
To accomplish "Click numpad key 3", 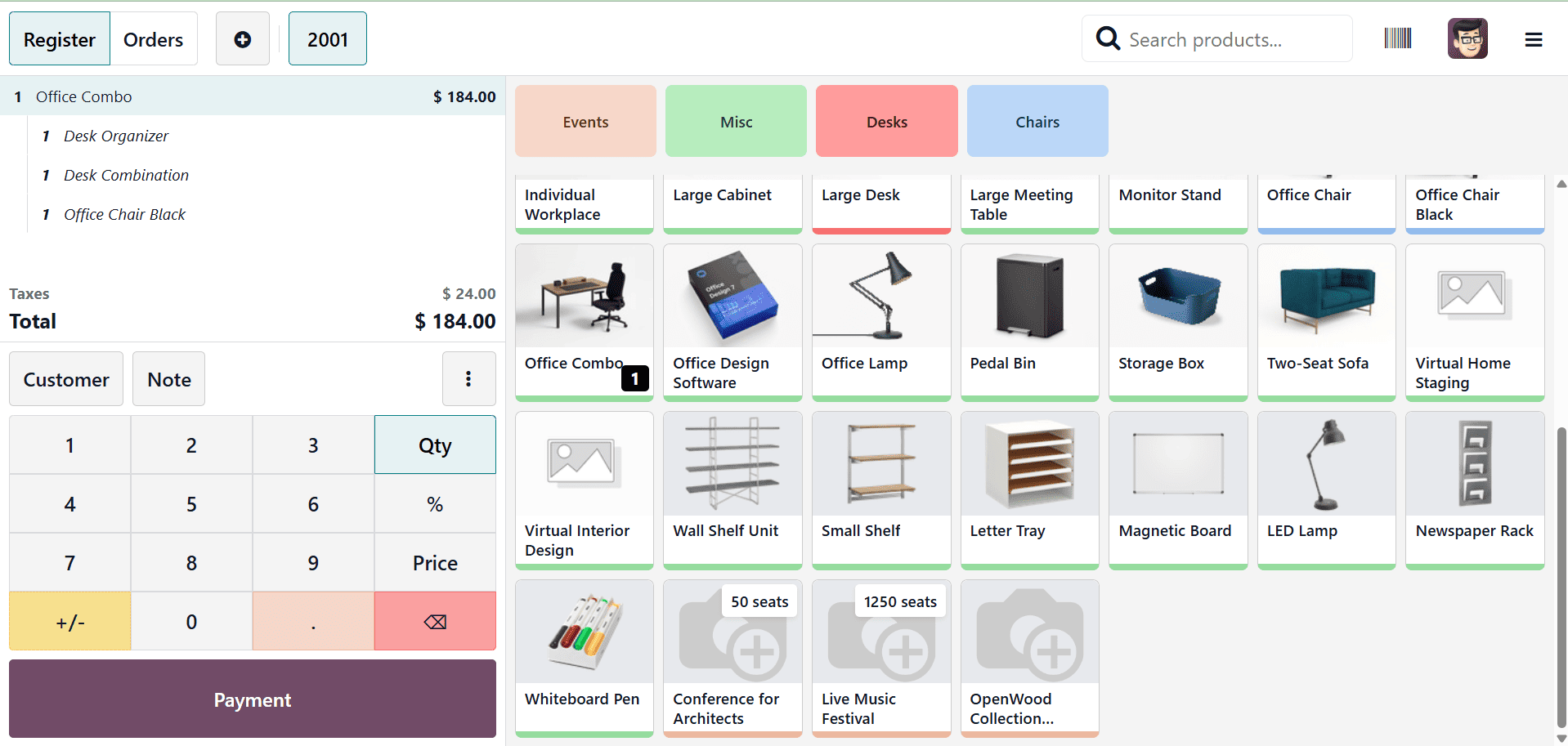I will (x=313, y=445).
